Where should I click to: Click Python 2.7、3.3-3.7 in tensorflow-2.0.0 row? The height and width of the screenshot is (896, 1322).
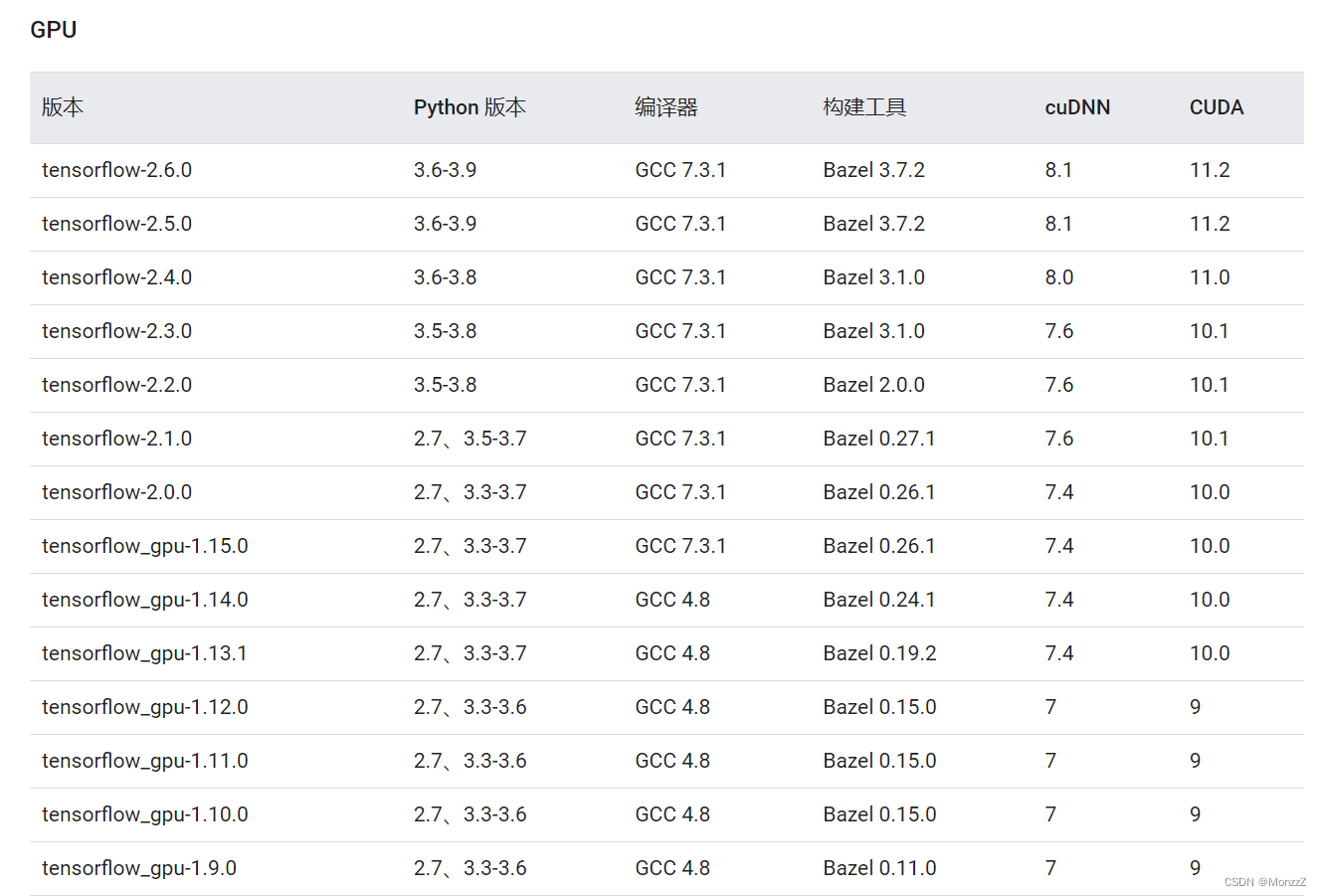click(471, 492)
